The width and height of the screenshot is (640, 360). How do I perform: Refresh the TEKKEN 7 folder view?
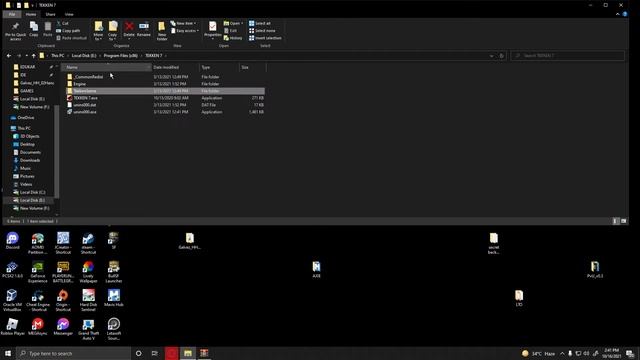[502, 56]
